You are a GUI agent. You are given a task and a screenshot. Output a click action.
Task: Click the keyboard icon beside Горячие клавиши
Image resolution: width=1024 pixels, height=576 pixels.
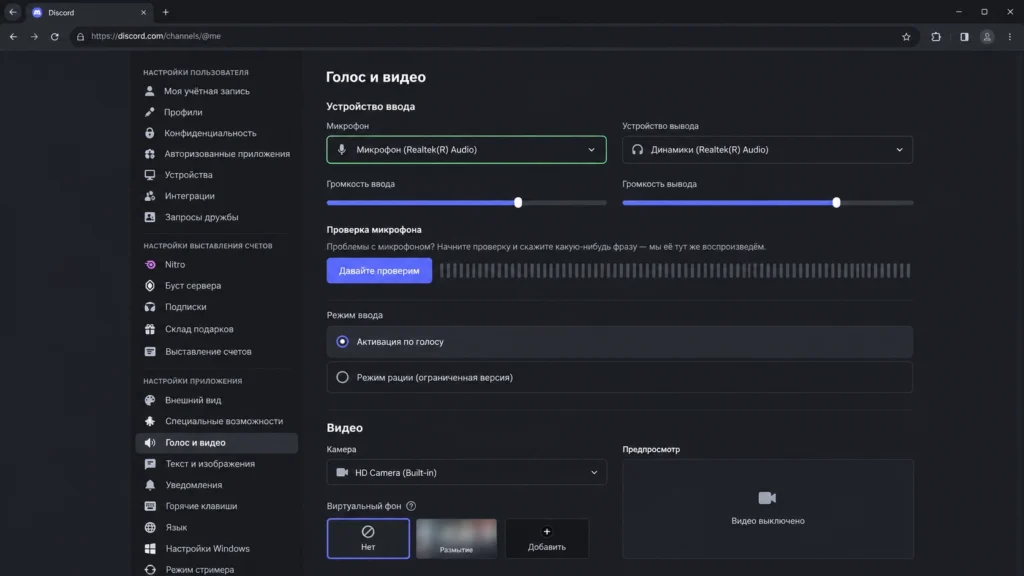coord(150,506)
